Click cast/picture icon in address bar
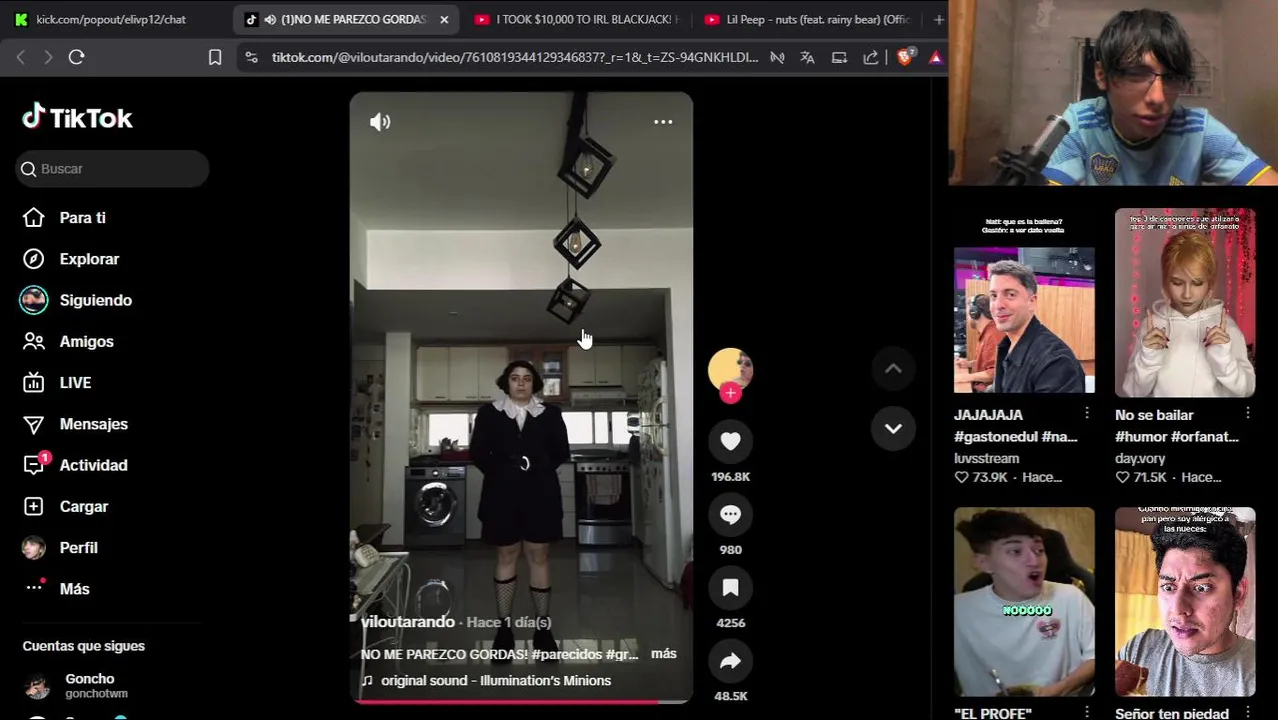 [x=839, y=57]
